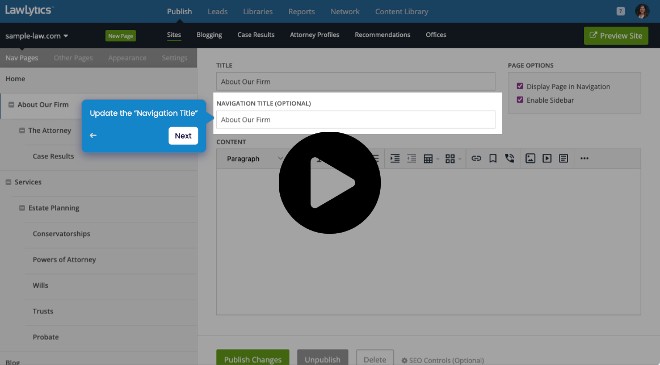
Task: Toggle Enable Sidebar checkbox
Action: (520, 100)
